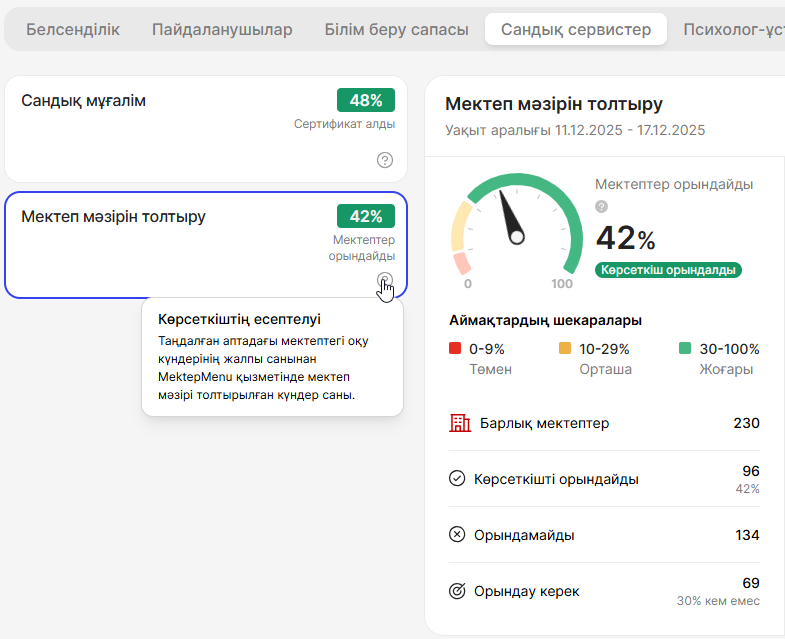The height and width of the screenshot is (639, 785).
Task: Click the Көрсеткіш орындалды status badge
Action: (668, 270)
